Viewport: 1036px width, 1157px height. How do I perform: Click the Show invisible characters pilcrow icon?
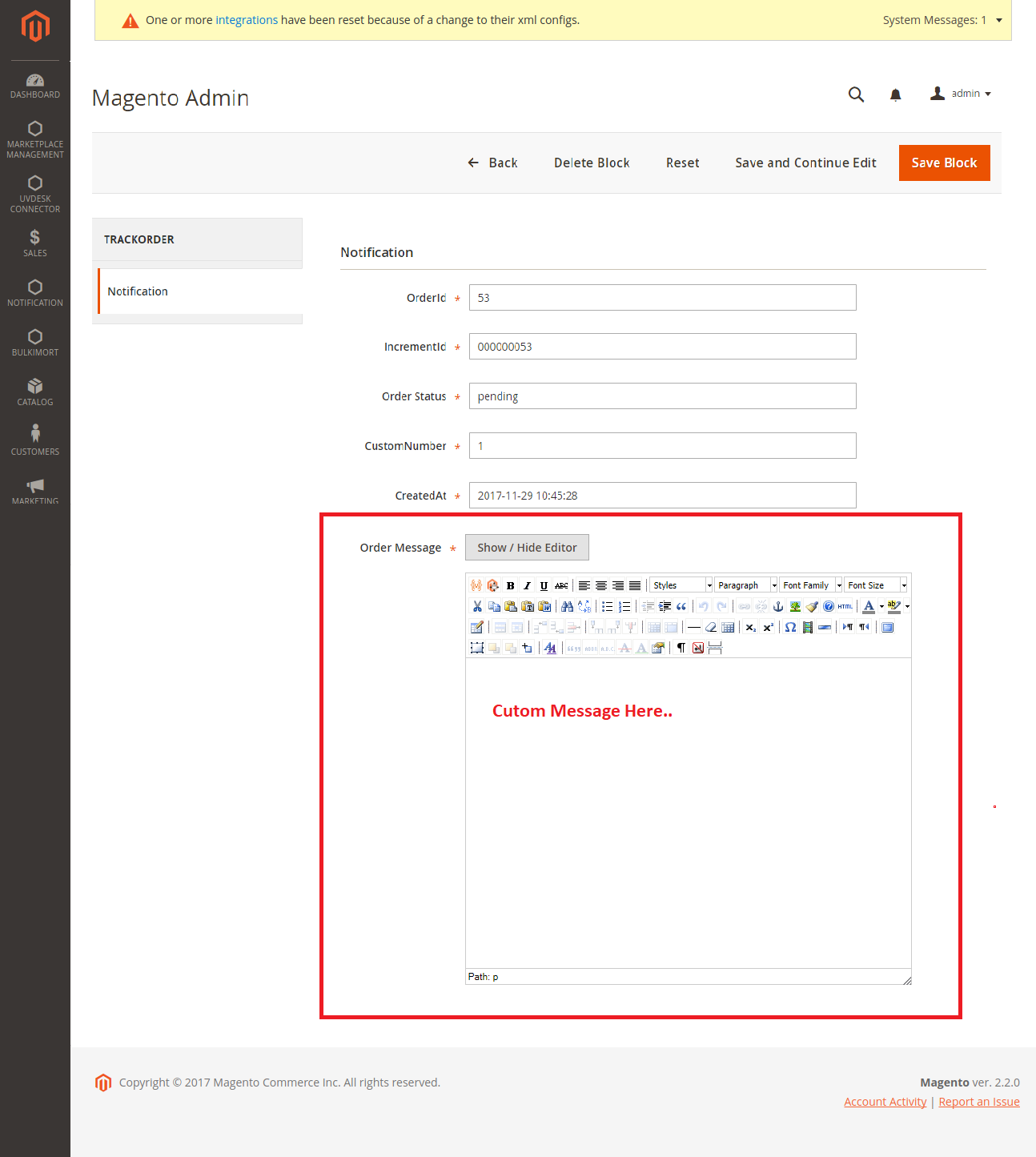(x=681, y=649)
